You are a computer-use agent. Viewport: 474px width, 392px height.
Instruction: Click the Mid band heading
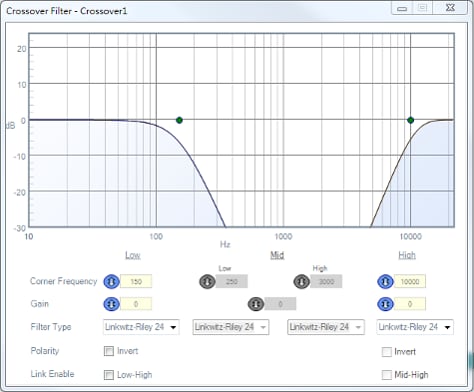[277, 255]
